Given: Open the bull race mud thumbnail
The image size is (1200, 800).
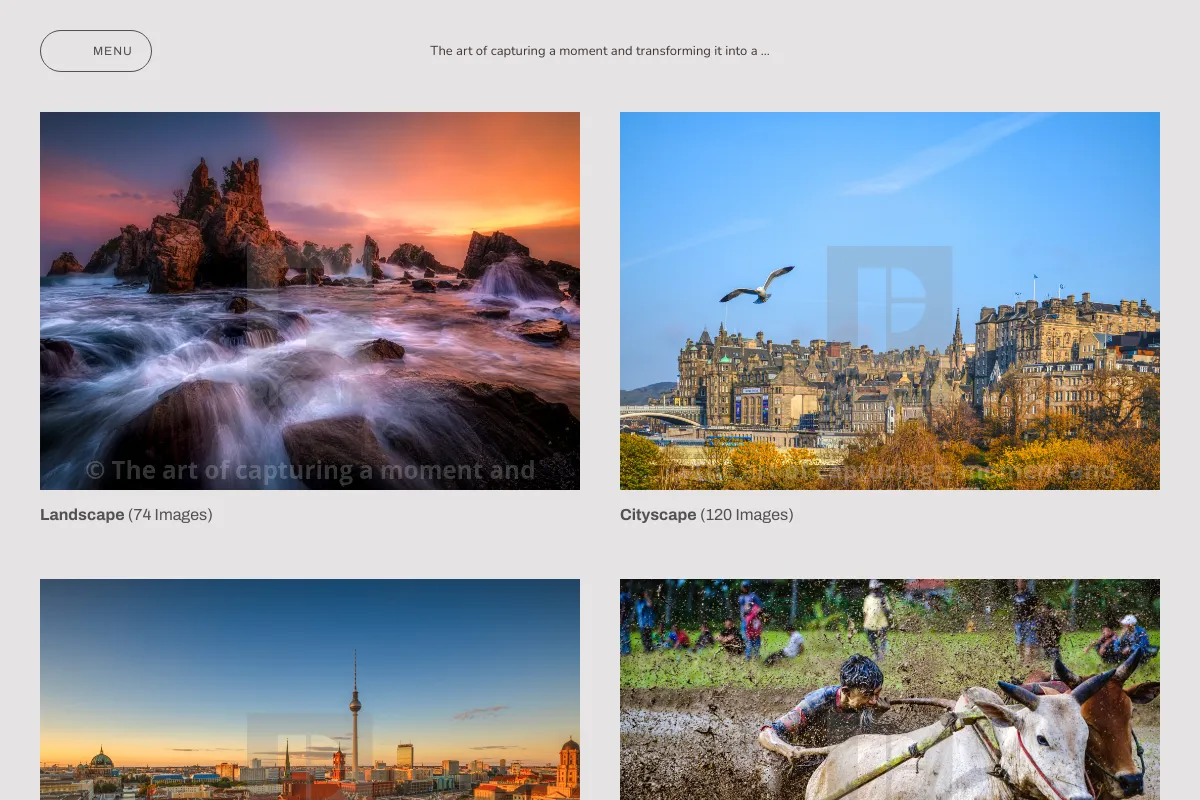Looking at the screenshot, I should [890, 689].
